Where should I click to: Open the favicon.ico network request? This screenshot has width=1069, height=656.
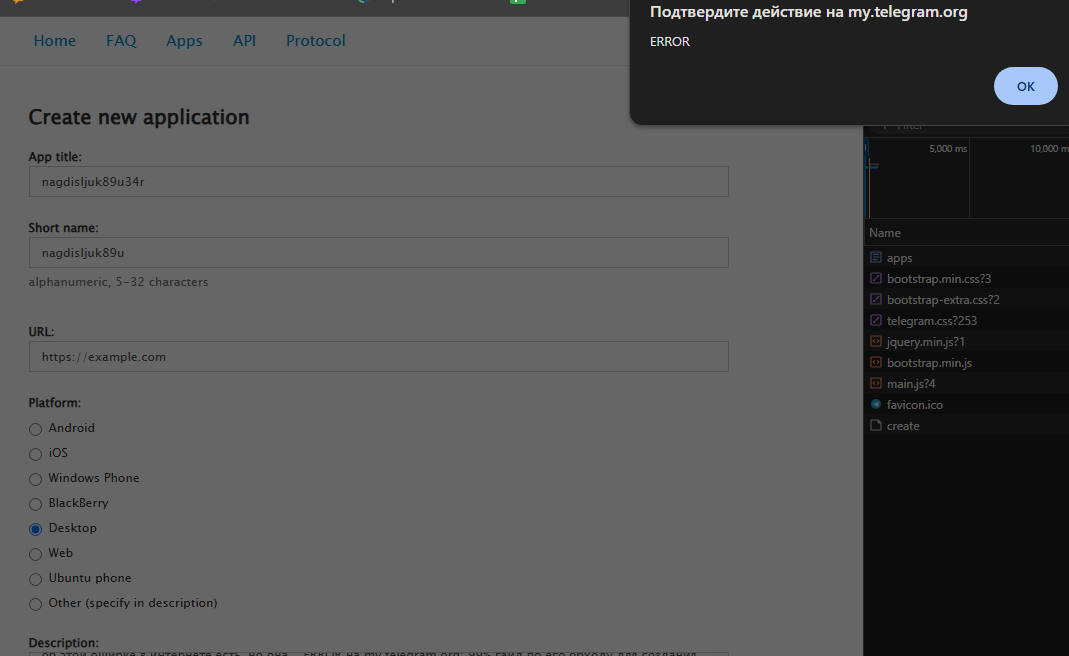pyautogui.click(x=966, y=404)
